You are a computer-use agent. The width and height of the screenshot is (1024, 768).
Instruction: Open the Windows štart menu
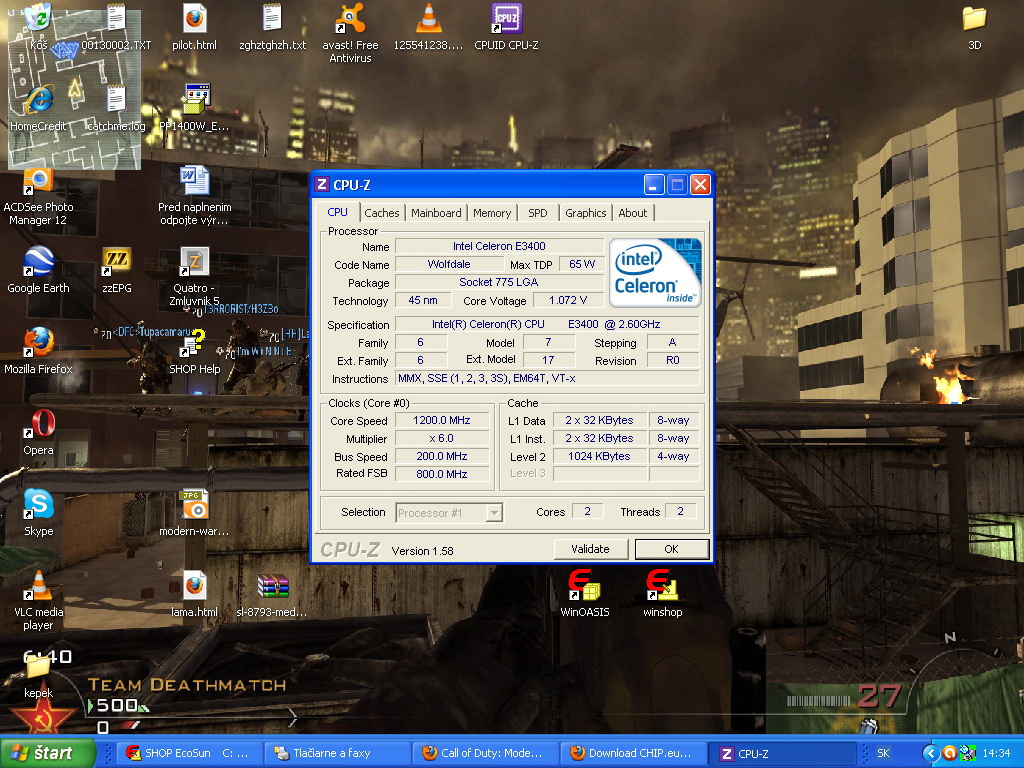pos(47,753)
